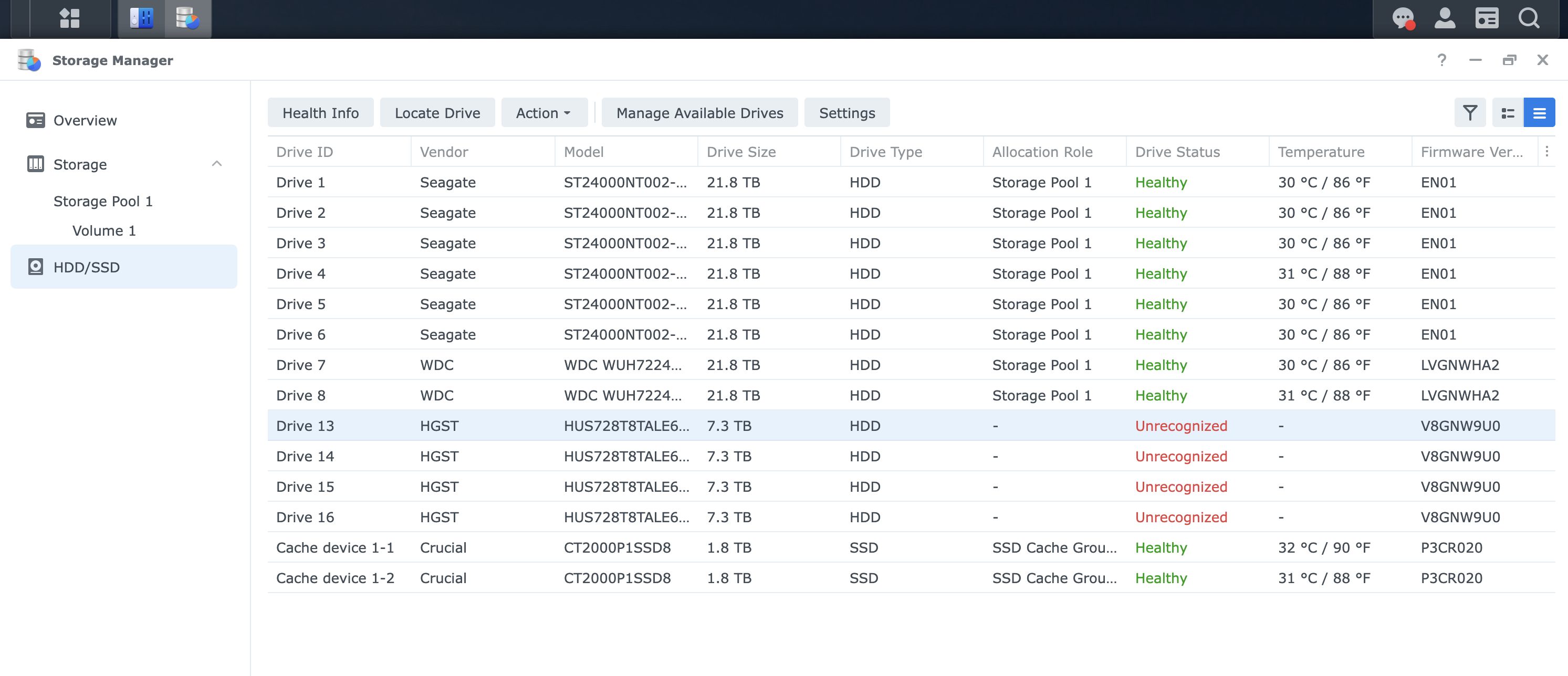Open the column options three-dot menu
The image size is (1568, 676).
(1546, 152)
